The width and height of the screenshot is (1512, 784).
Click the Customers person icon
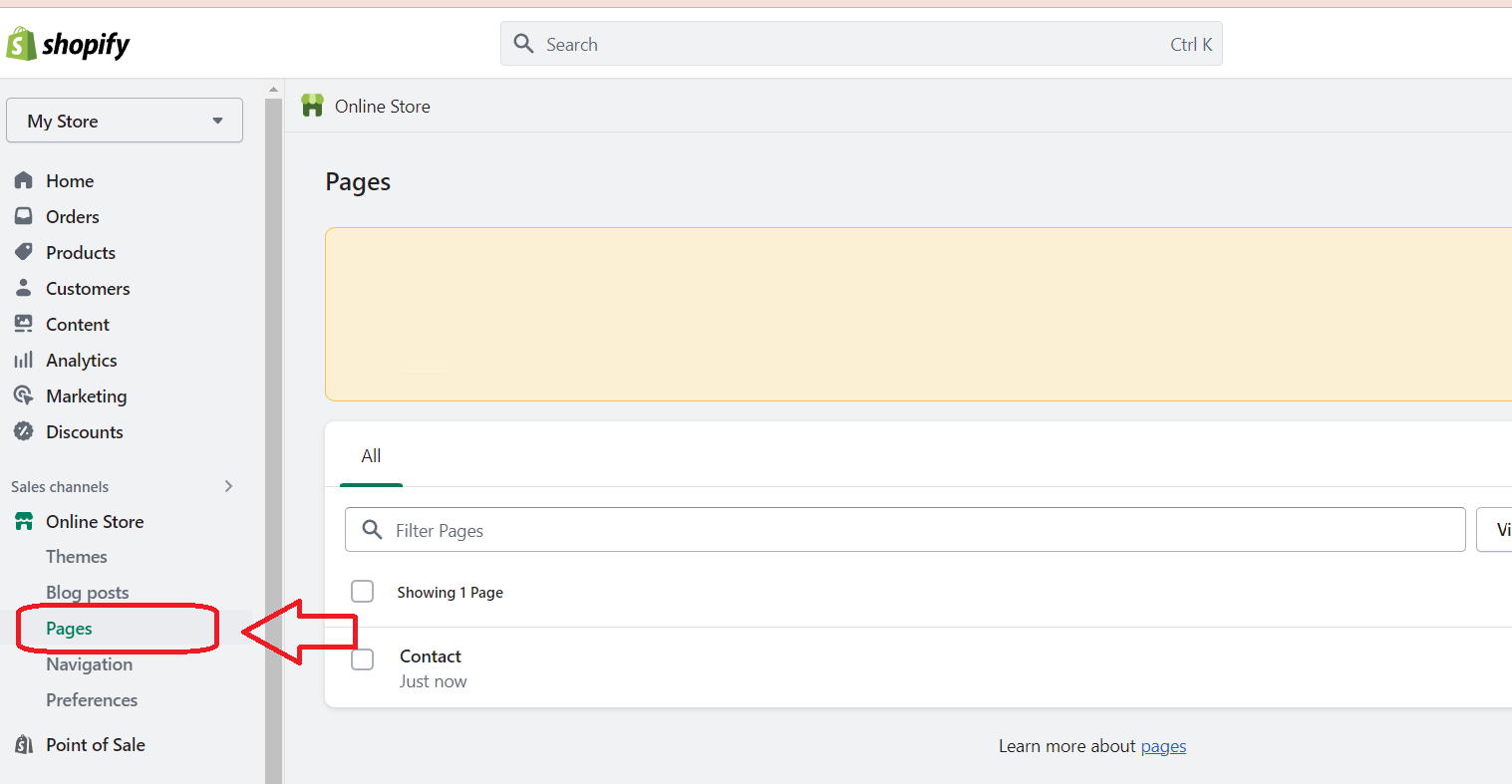point(24,288)
